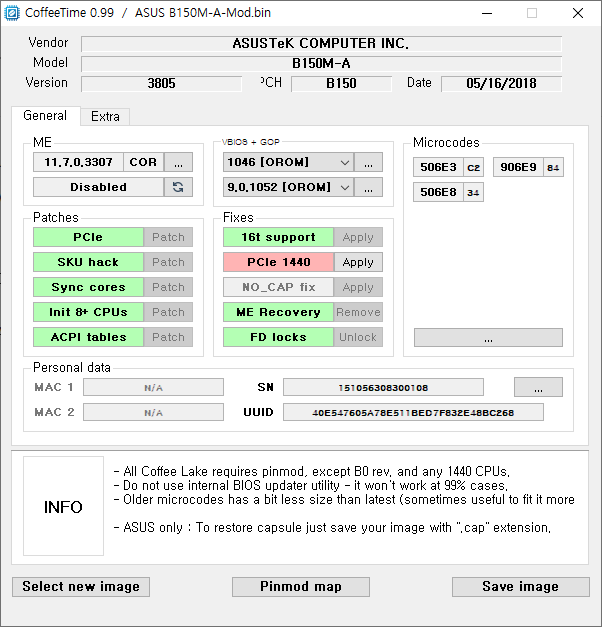Click the red PCIe 1440 status label

pyautogui.click(x=278, y=262)
